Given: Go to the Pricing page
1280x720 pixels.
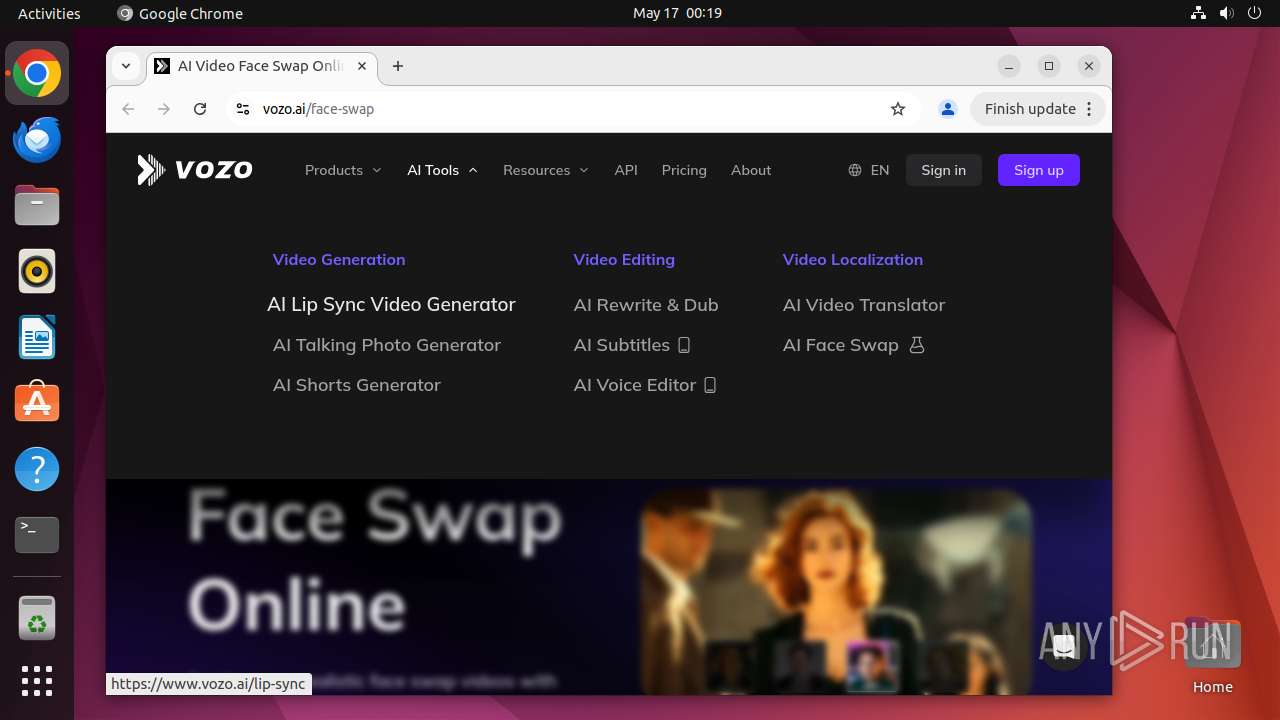Looking at the screenshot, I should pos(684,170).
